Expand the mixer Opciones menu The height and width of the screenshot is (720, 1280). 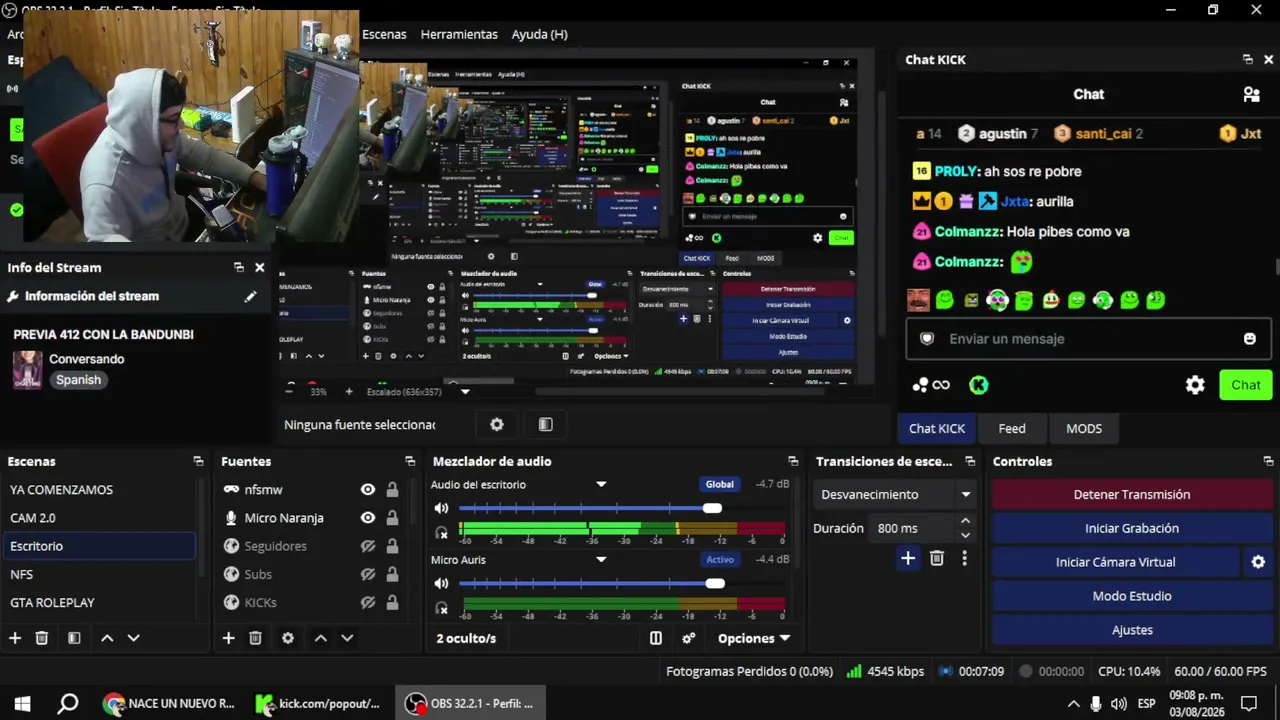pos(754,638)
